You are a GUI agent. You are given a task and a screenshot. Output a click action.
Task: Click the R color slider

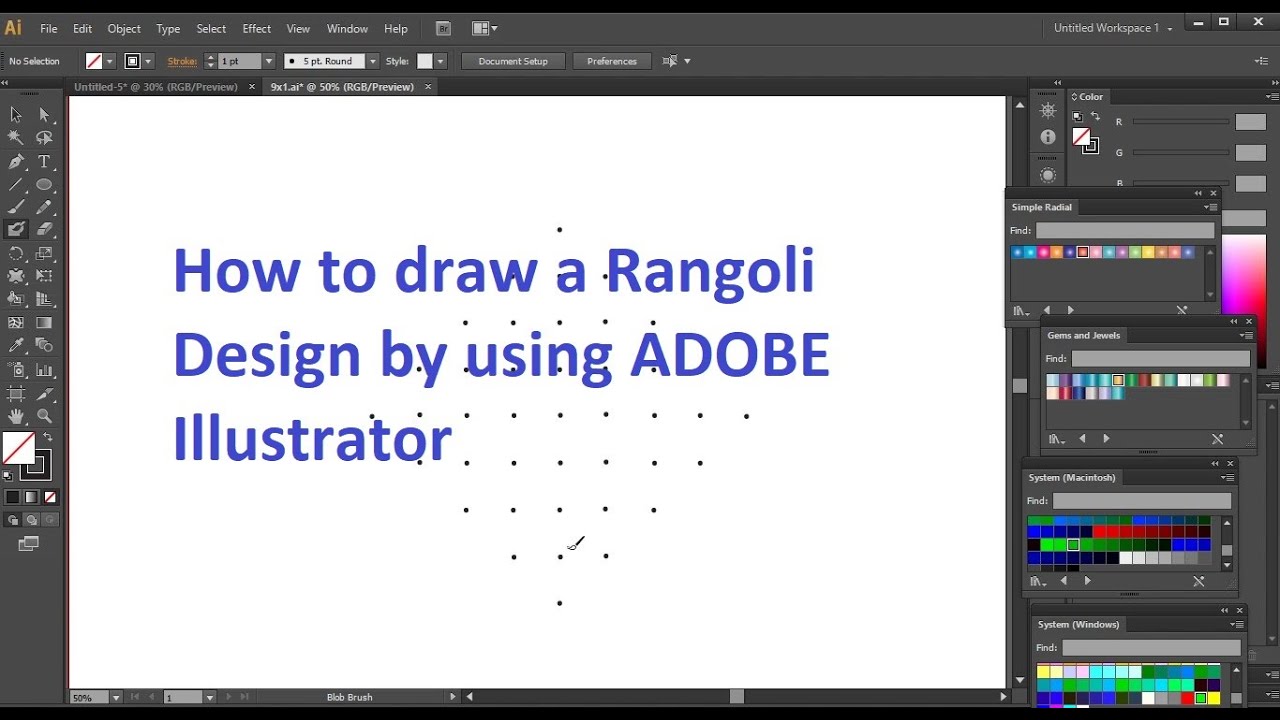click(x=1181, y=122)
